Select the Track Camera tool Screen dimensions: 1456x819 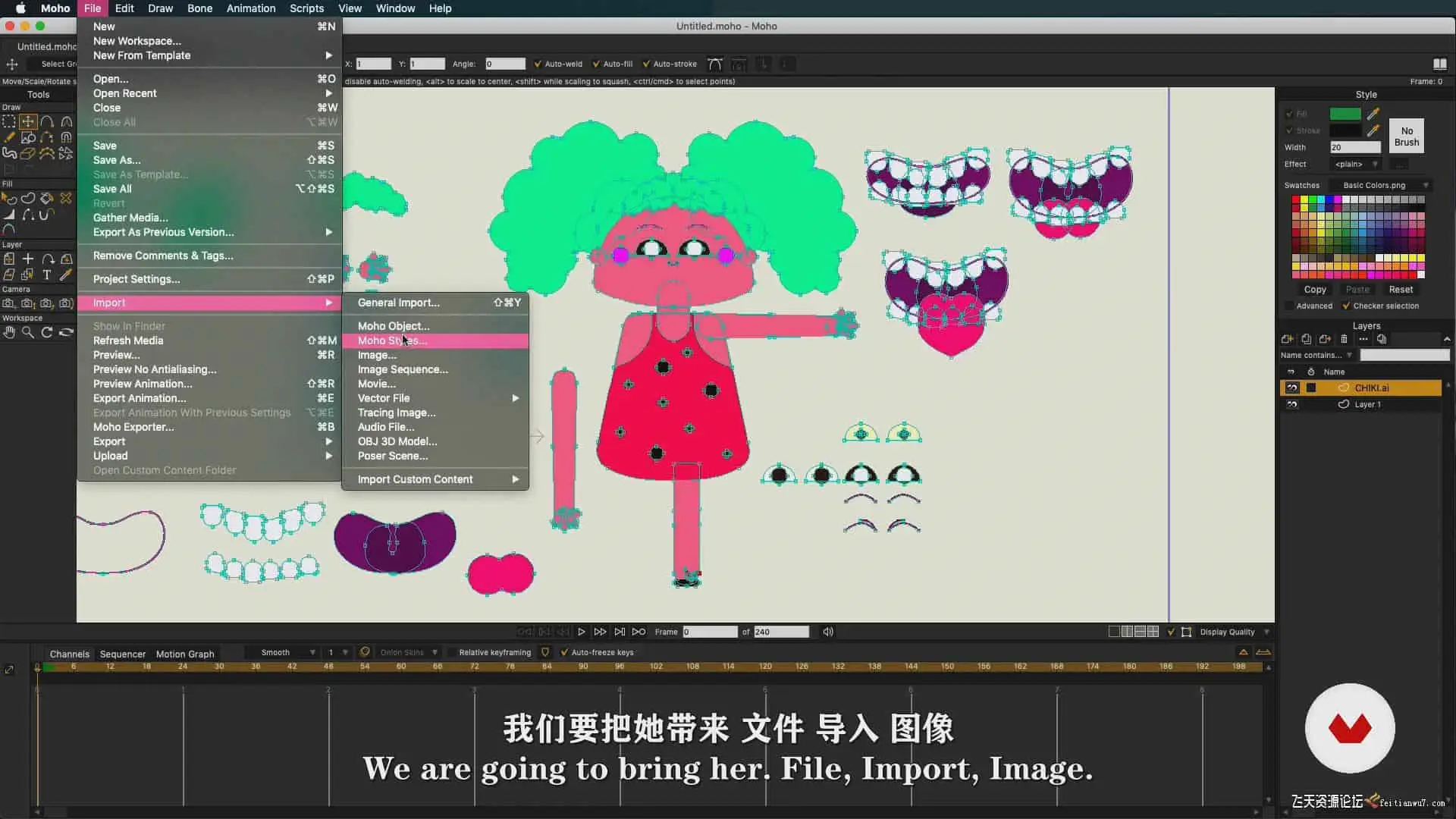[x=9, y=303]
